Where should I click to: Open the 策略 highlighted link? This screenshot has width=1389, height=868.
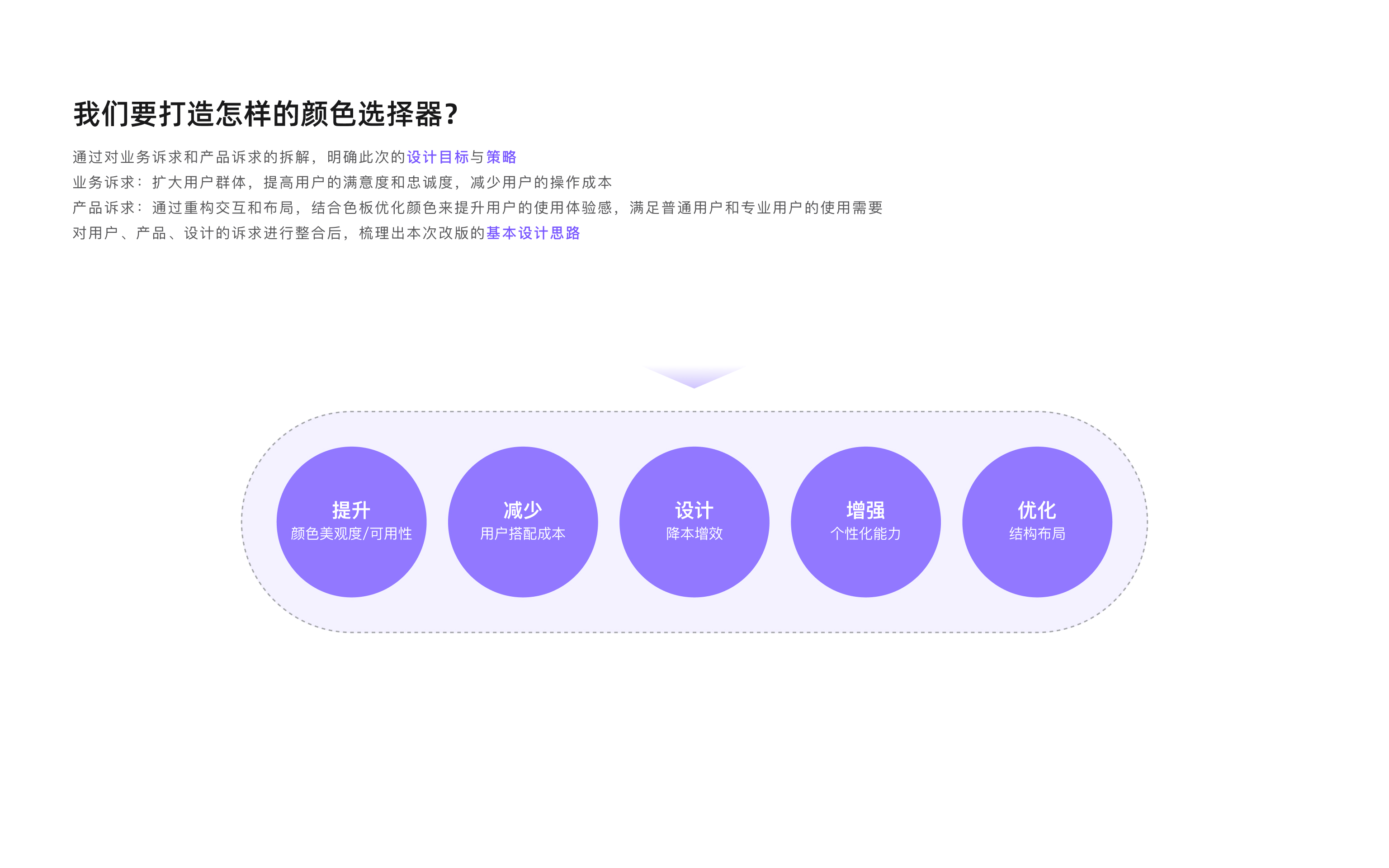[501, 157]
